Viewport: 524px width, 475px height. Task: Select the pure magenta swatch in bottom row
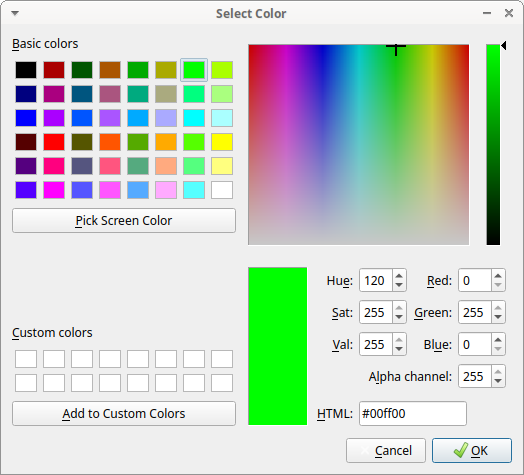[54, 190]
